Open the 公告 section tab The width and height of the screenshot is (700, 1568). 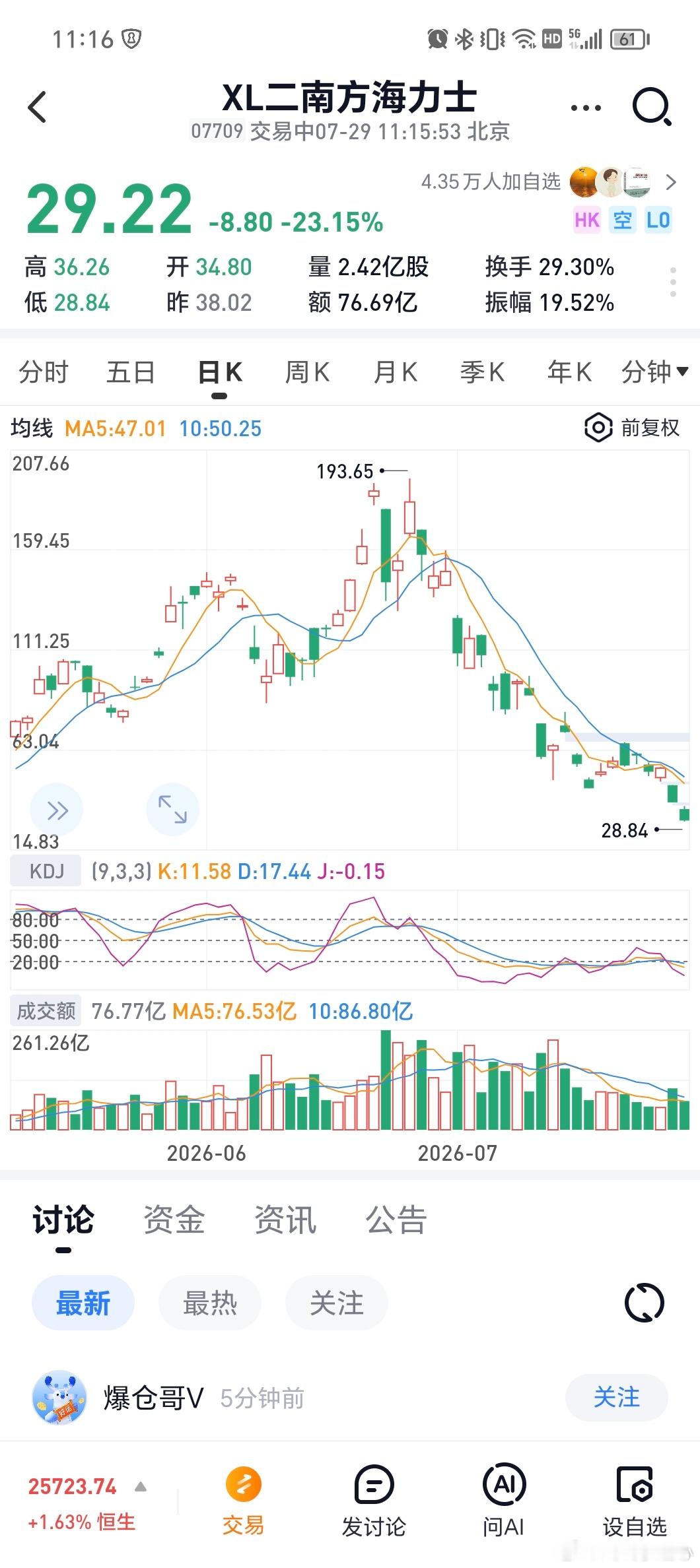point(396,1220)
